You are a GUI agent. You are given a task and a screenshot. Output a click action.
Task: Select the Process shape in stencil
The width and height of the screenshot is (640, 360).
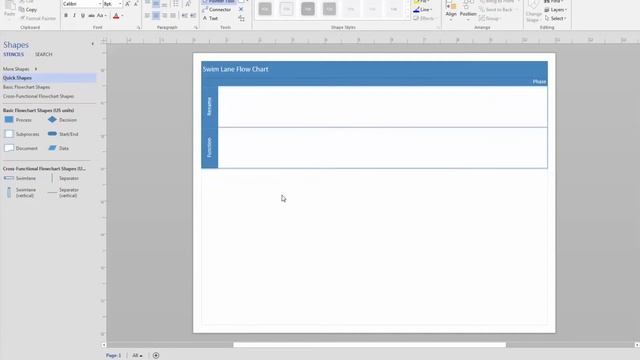click(18, 120)
